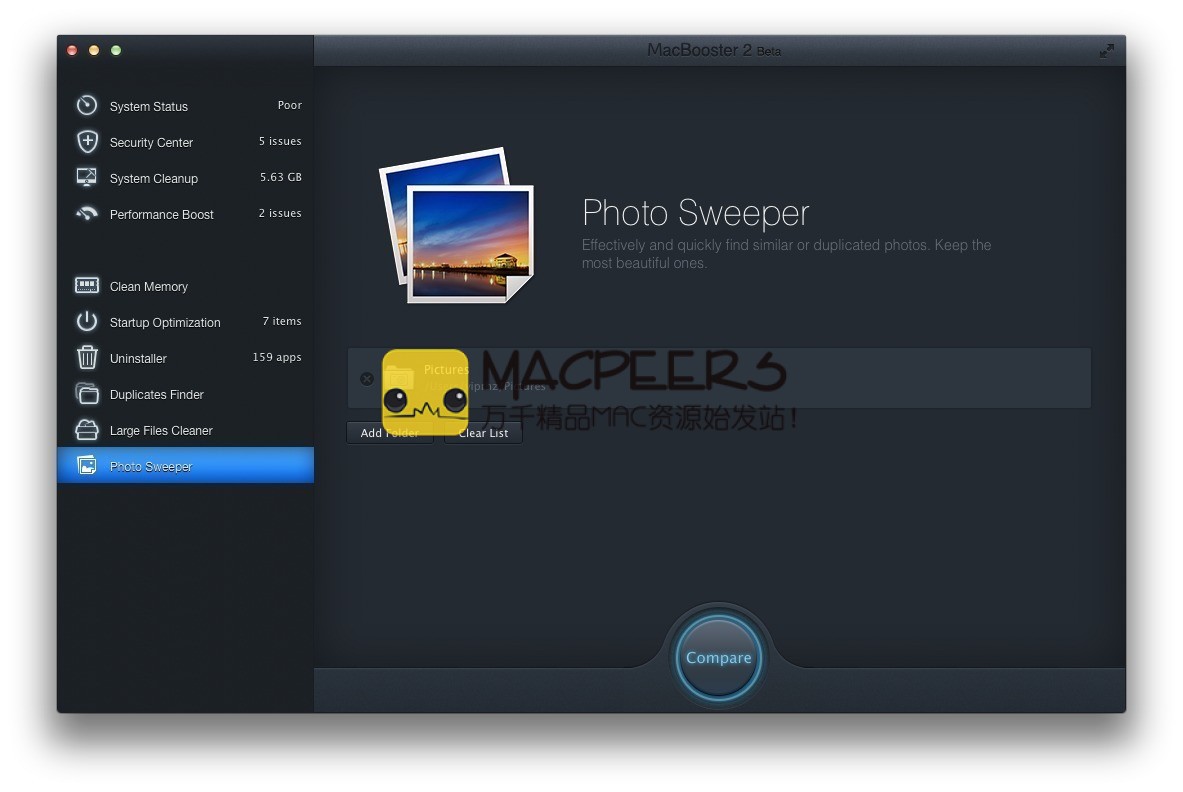Remove the Pictures folder from list
The width and height of the screenshot is (1183, 792).
pyautogui.click(x=367, y=378)
